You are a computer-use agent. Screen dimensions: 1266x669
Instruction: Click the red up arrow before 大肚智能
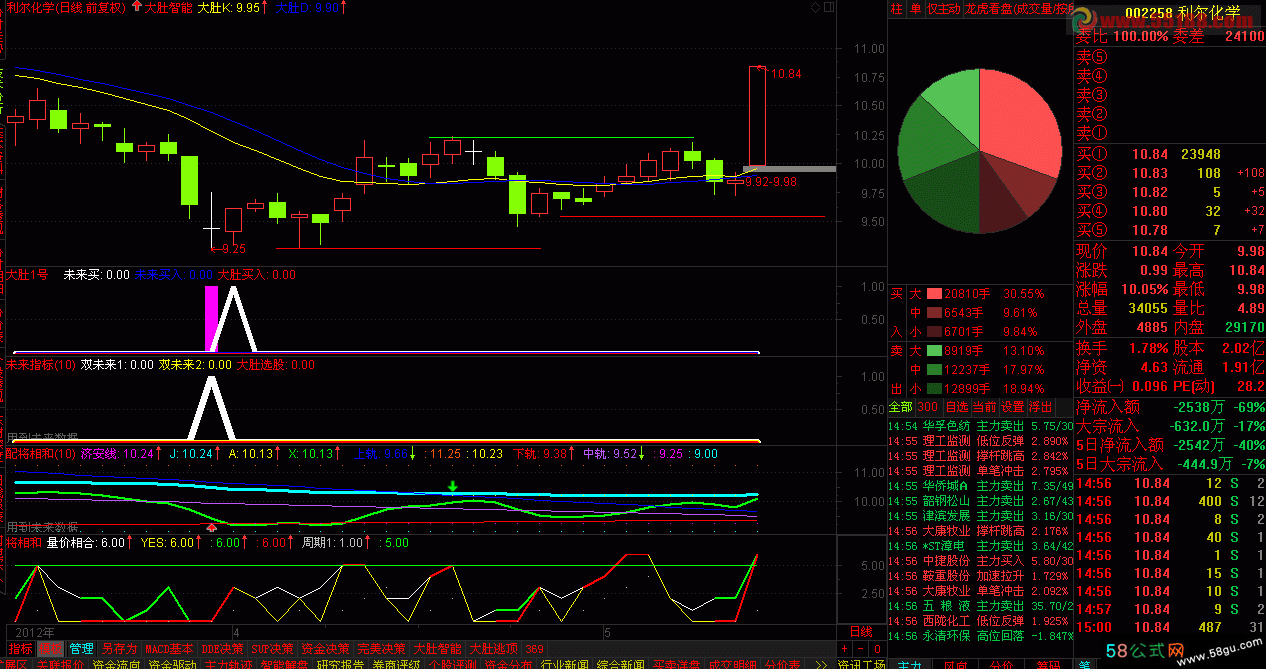coord(136,7)
